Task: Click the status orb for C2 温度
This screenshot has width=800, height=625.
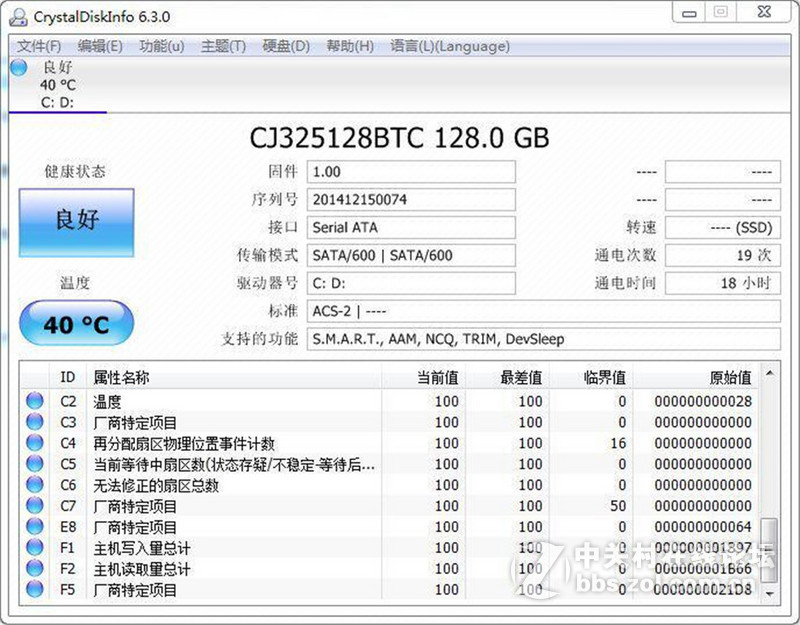Action: (x=35, y=401)
